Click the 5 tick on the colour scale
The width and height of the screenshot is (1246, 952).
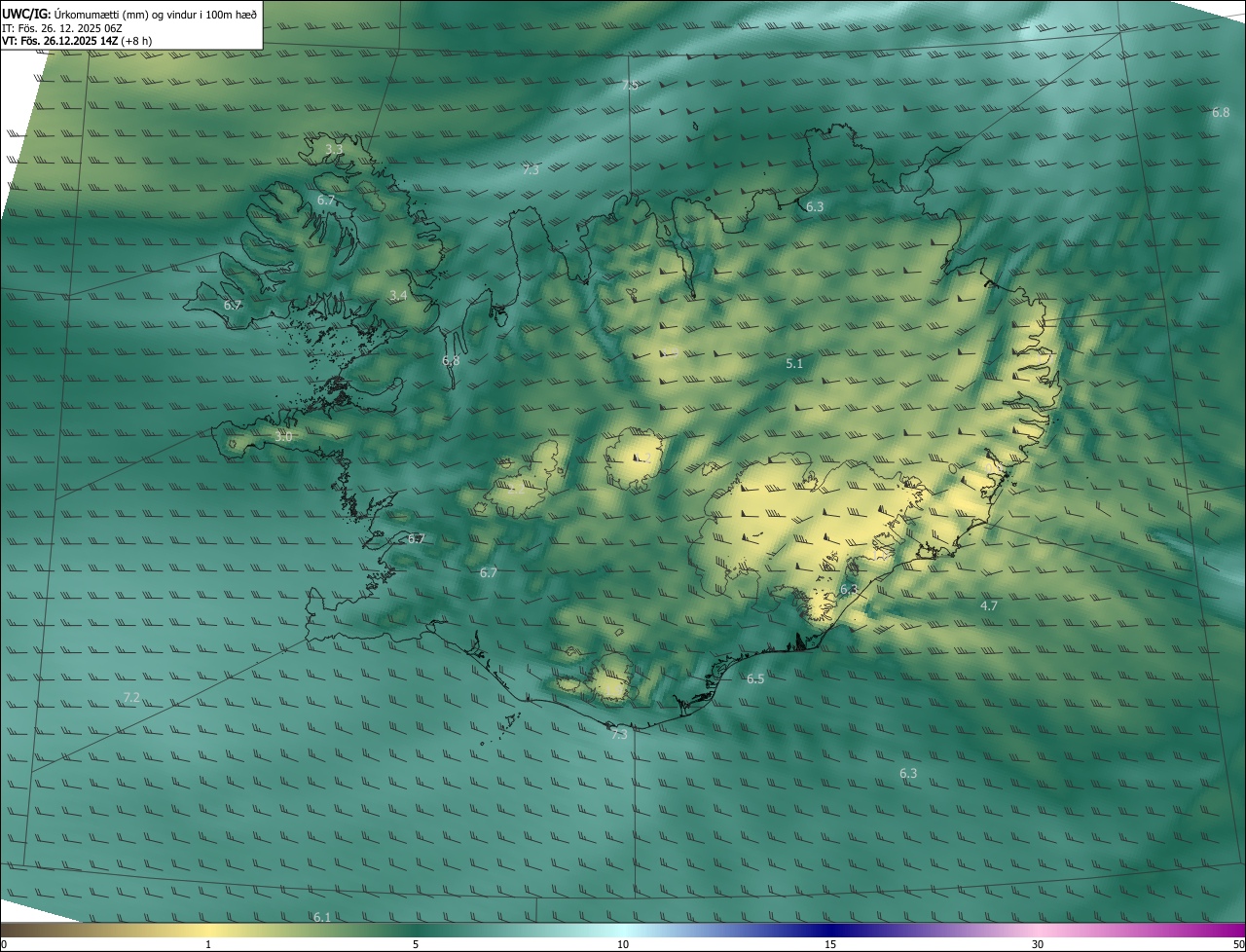coord(416,944)
